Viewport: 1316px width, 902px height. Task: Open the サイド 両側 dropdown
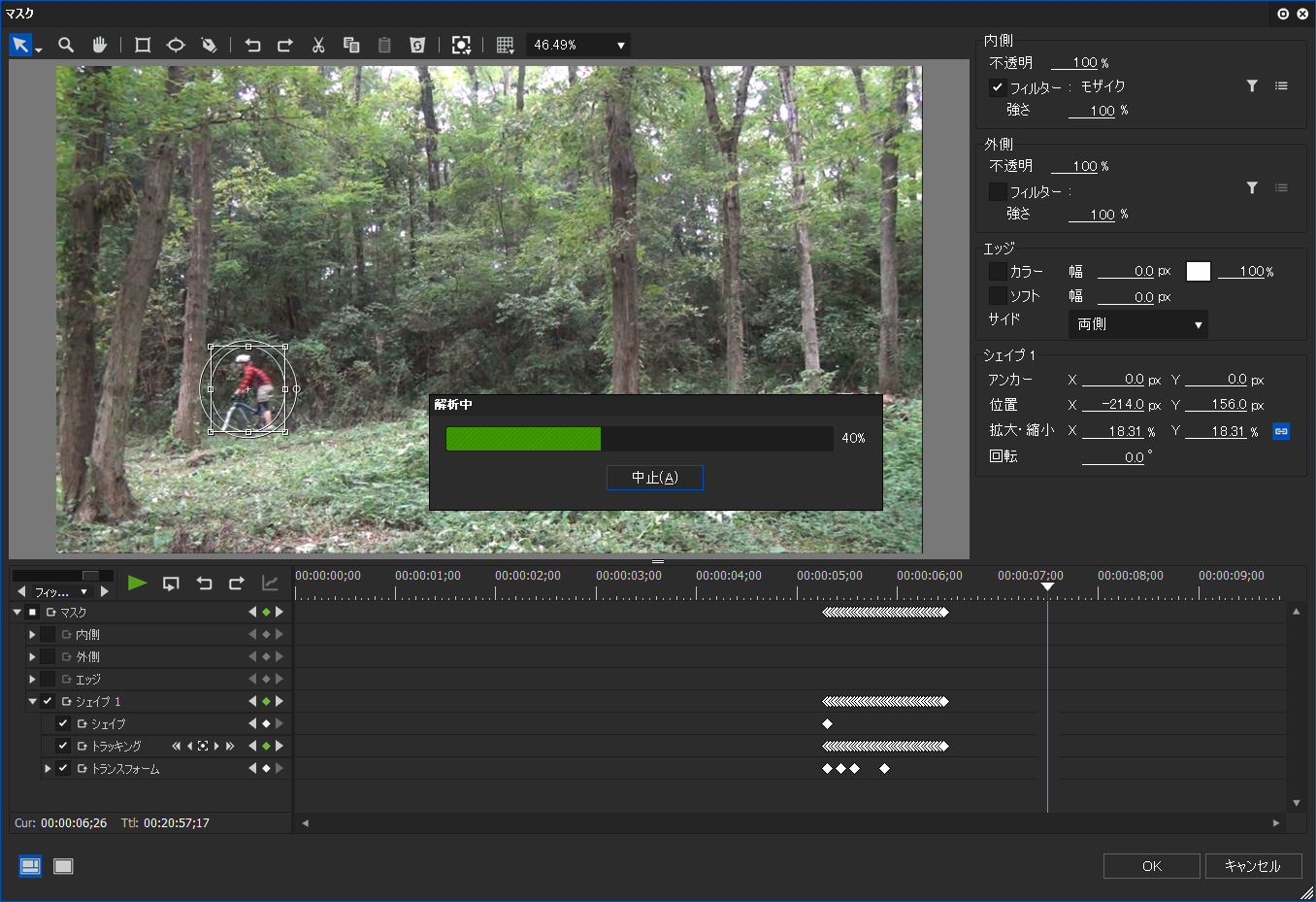coord(1137,324)
